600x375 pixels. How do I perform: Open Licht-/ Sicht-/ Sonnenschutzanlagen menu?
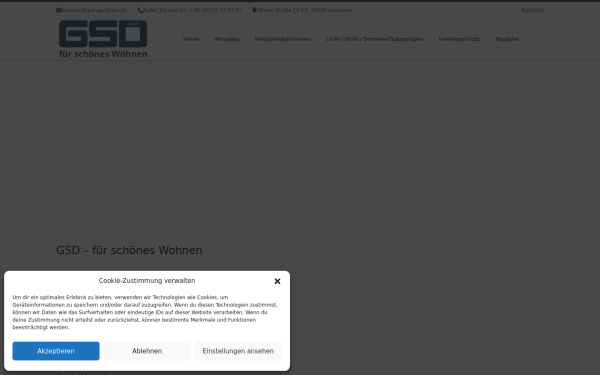point(375,39)
